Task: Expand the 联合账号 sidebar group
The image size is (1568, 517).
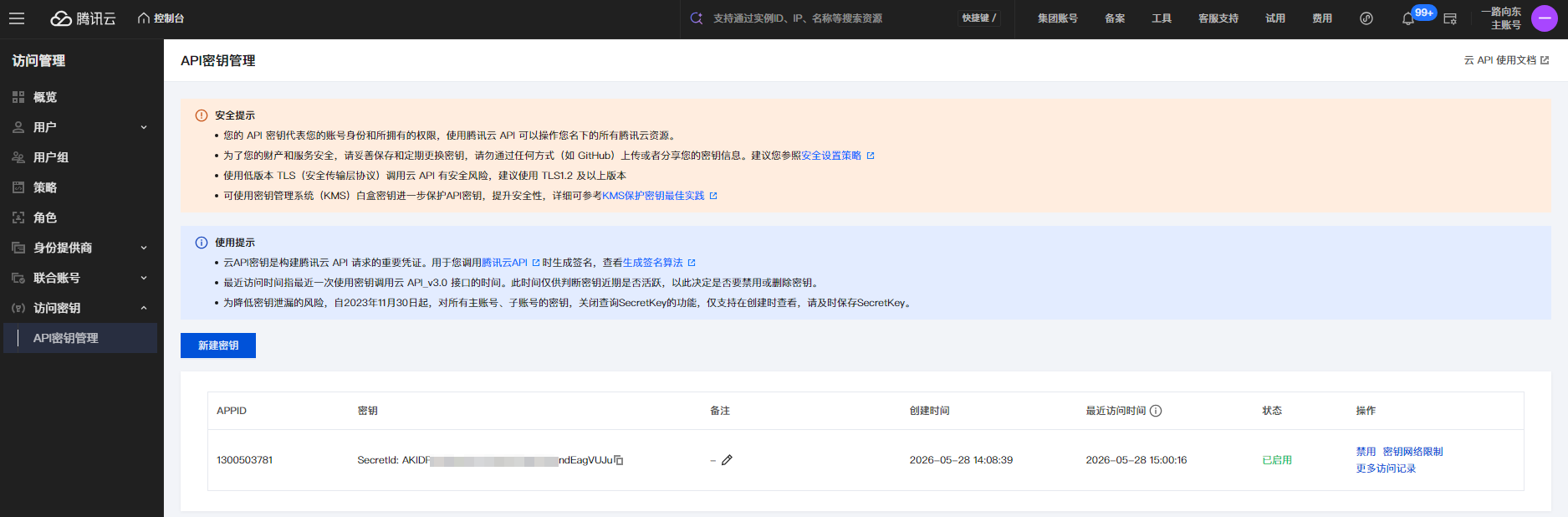Action: pyautogui.click(x=80, y=278)
